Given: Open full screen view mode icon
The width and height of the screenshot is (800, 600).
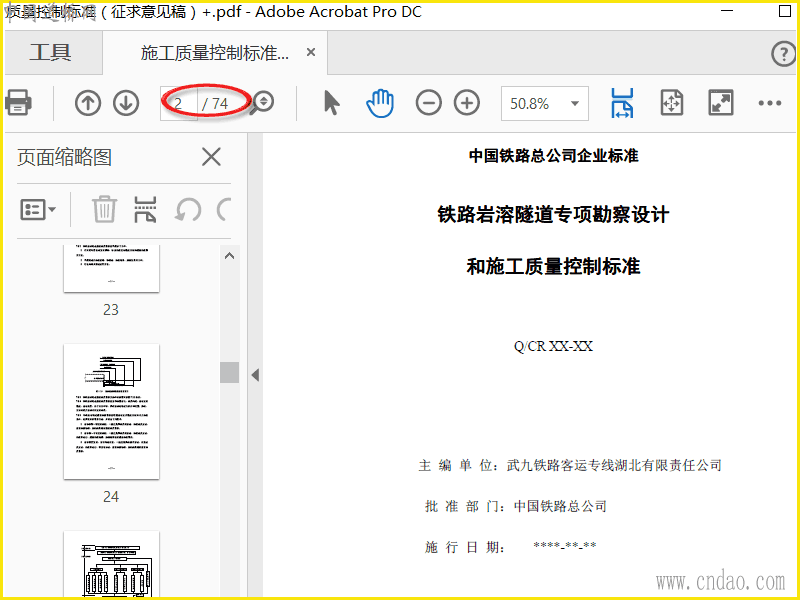Looking at the screenshot, I should click(721, 103).
